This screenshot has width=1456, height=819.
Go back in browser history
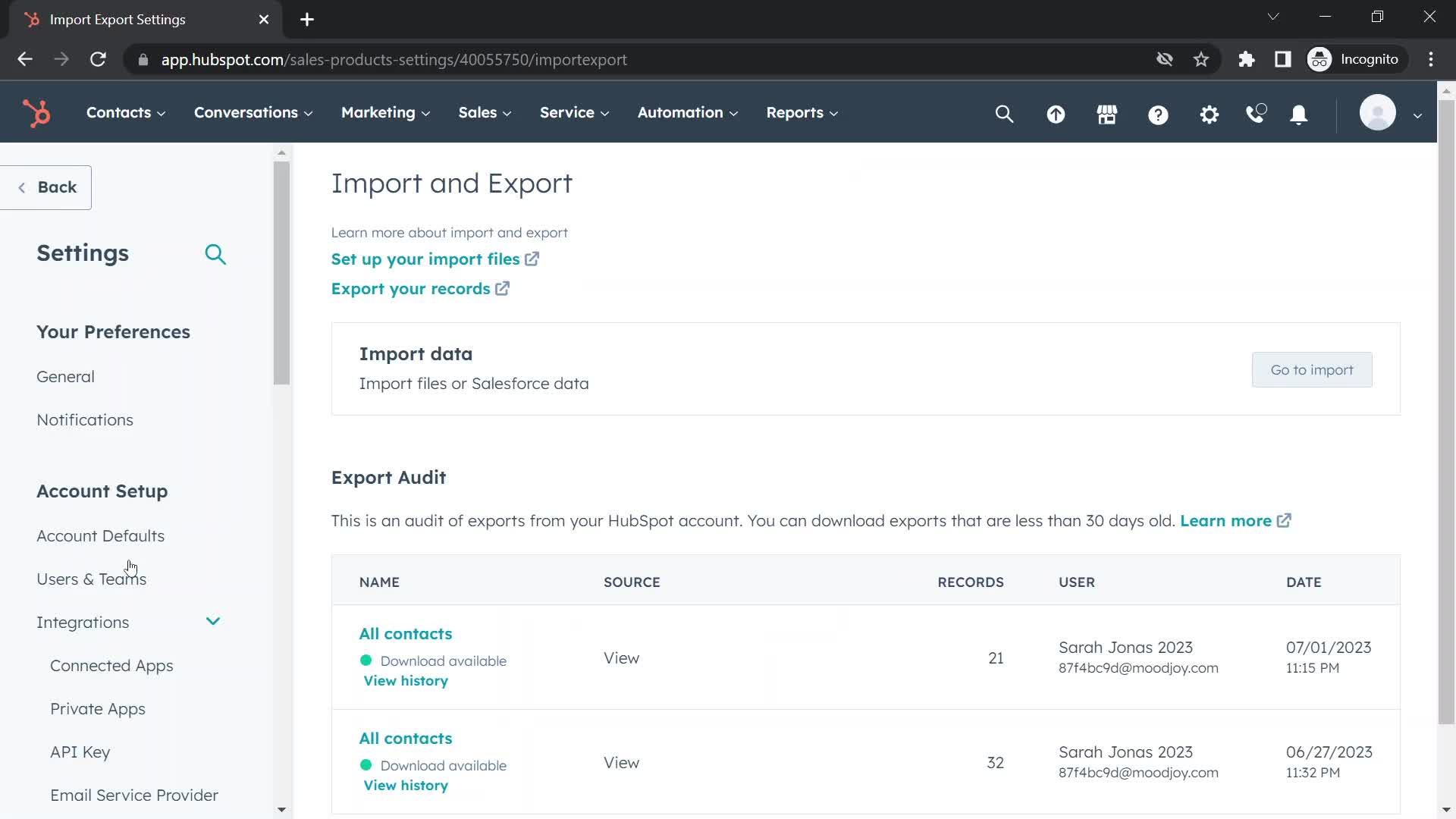coord(25,59)
